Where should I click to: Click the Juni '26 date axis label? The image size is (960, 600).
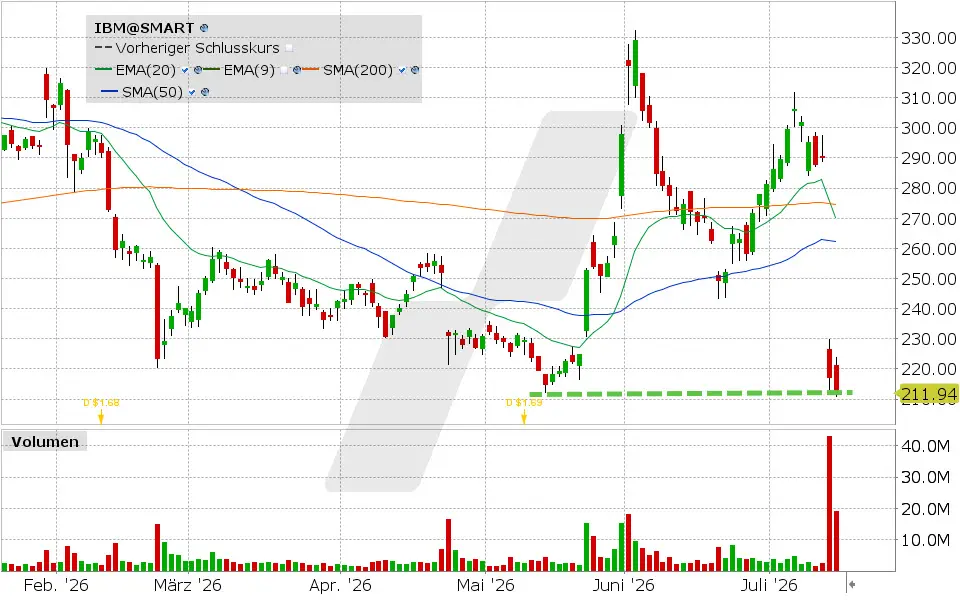click(x=623, y=585)
